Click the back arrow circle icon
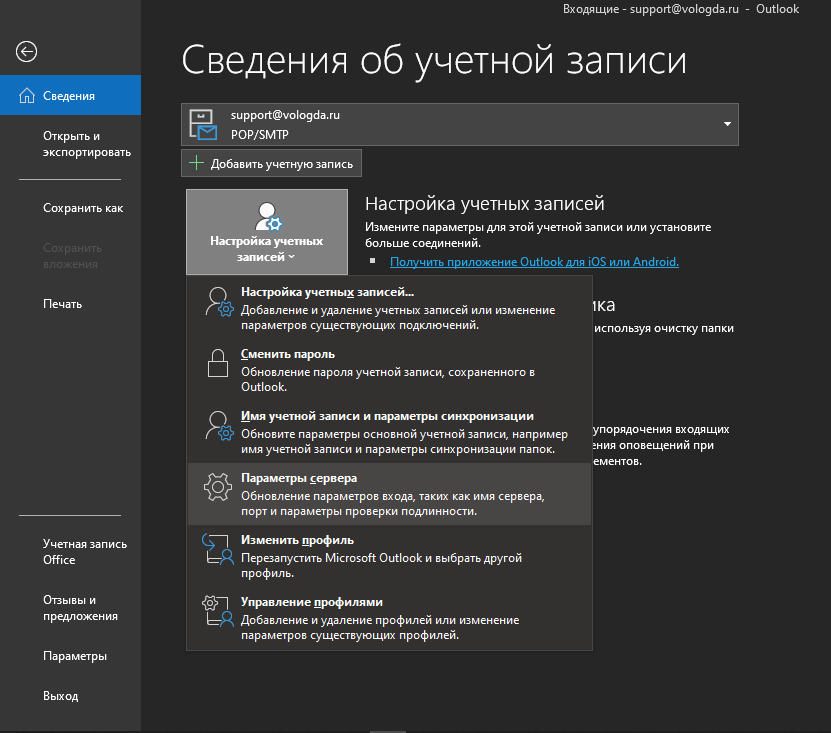Viewport: 831px width, 733px height. coord(27,52)
